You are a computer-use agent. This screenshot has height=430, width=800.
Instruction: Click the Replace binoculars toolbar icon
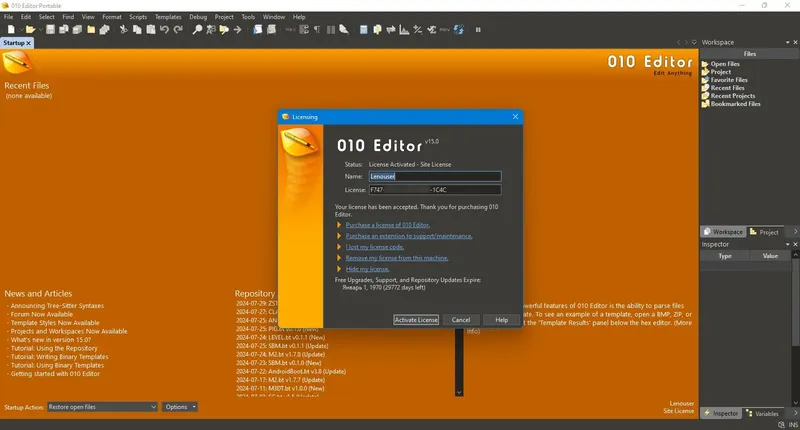pos(211,30)
